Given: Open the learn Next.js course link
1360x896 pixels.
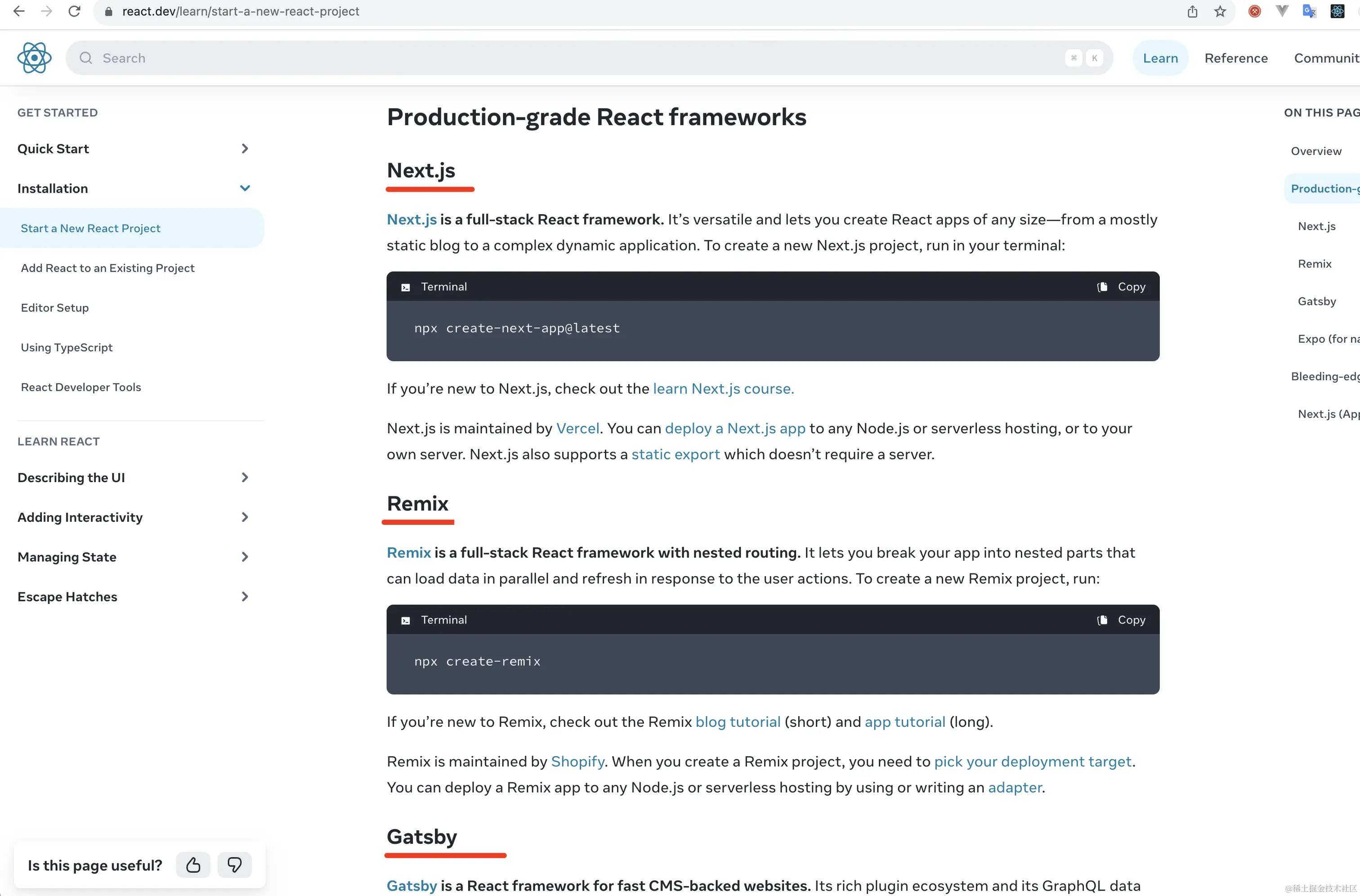Looking at the screenshot, I should pos(723,389).
